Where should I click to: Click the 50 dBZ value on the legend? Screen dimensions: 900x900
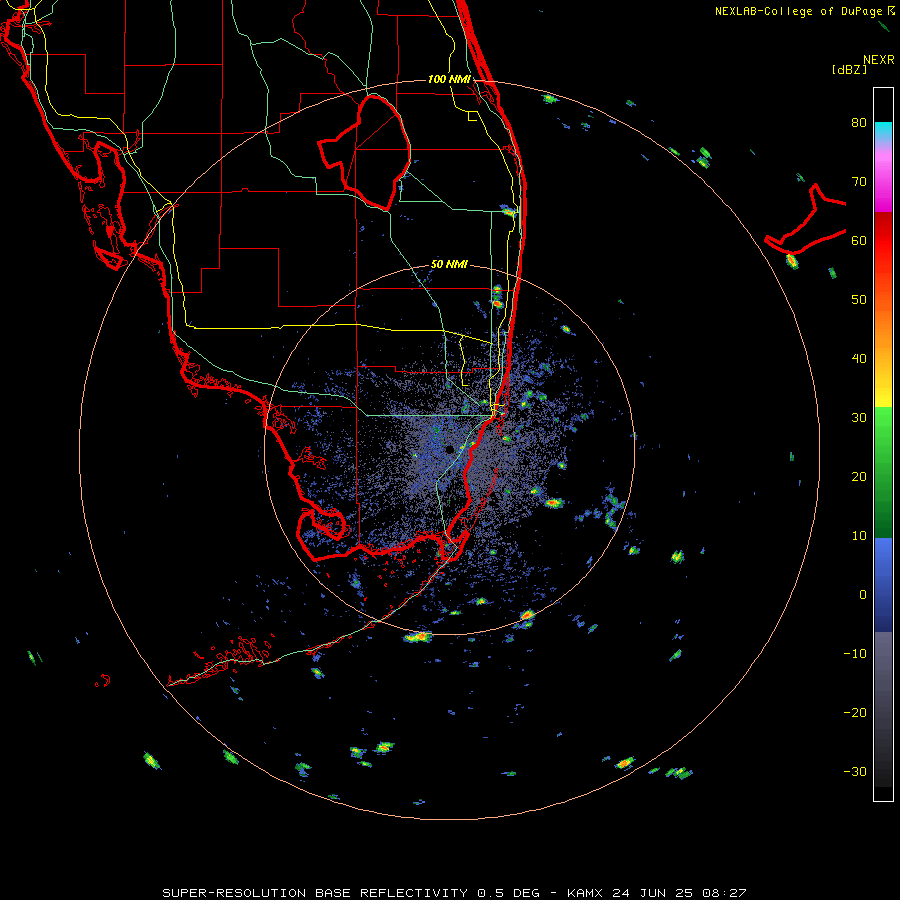[859, 300]
